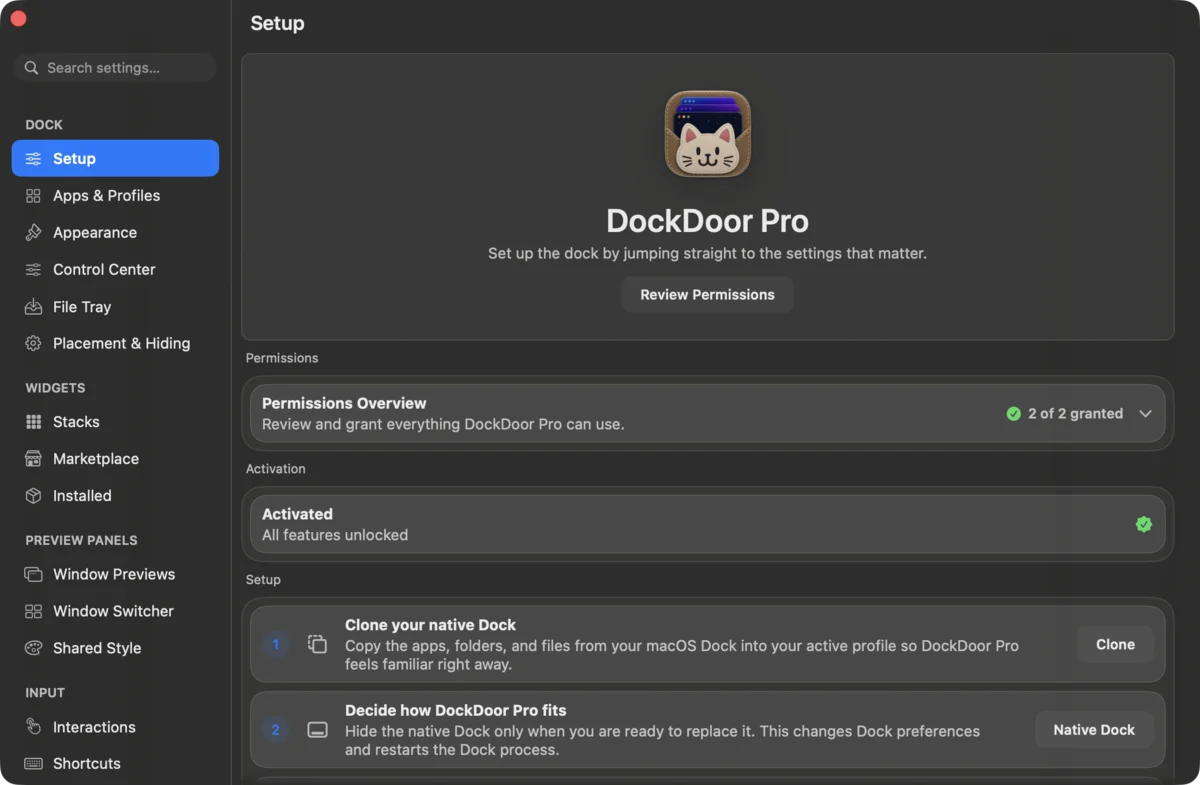The image size is (1200, 785).
Task: Select Window Previews
Action: pos(115,575)
